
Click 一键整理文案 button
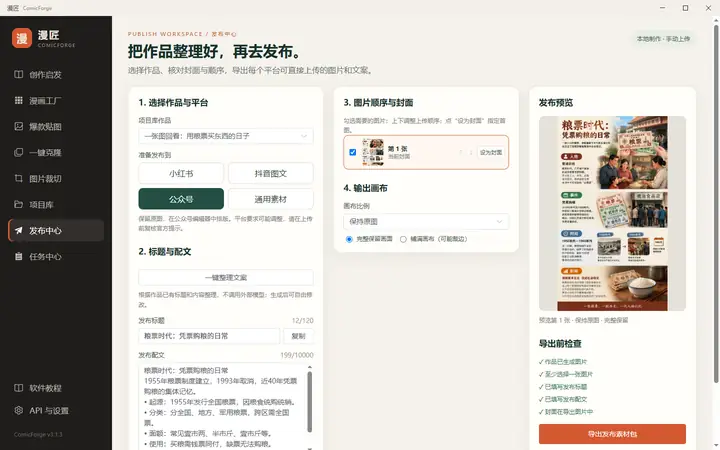pos(226,277)
